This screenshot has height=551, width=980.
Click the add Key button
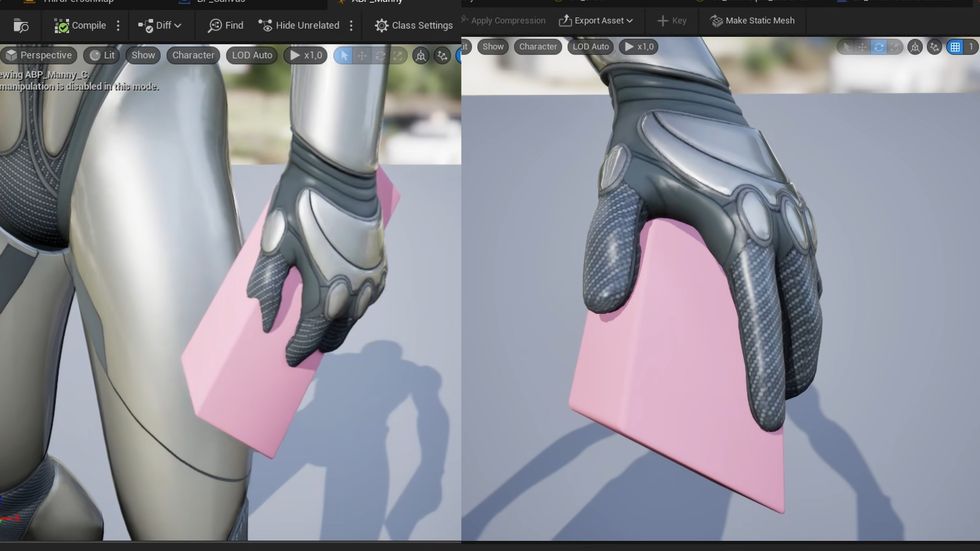[x=672, y=21]
